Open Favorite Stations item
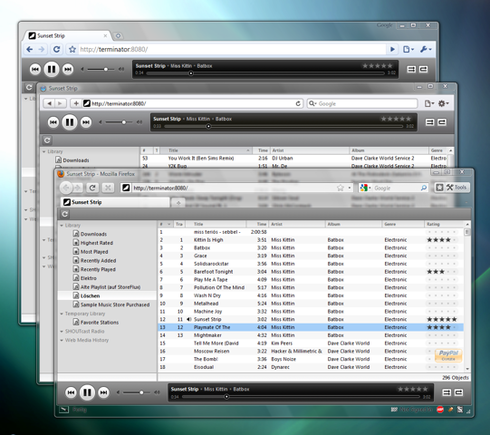The width and height of the screenshot is (490, 435). coord(96,322)
